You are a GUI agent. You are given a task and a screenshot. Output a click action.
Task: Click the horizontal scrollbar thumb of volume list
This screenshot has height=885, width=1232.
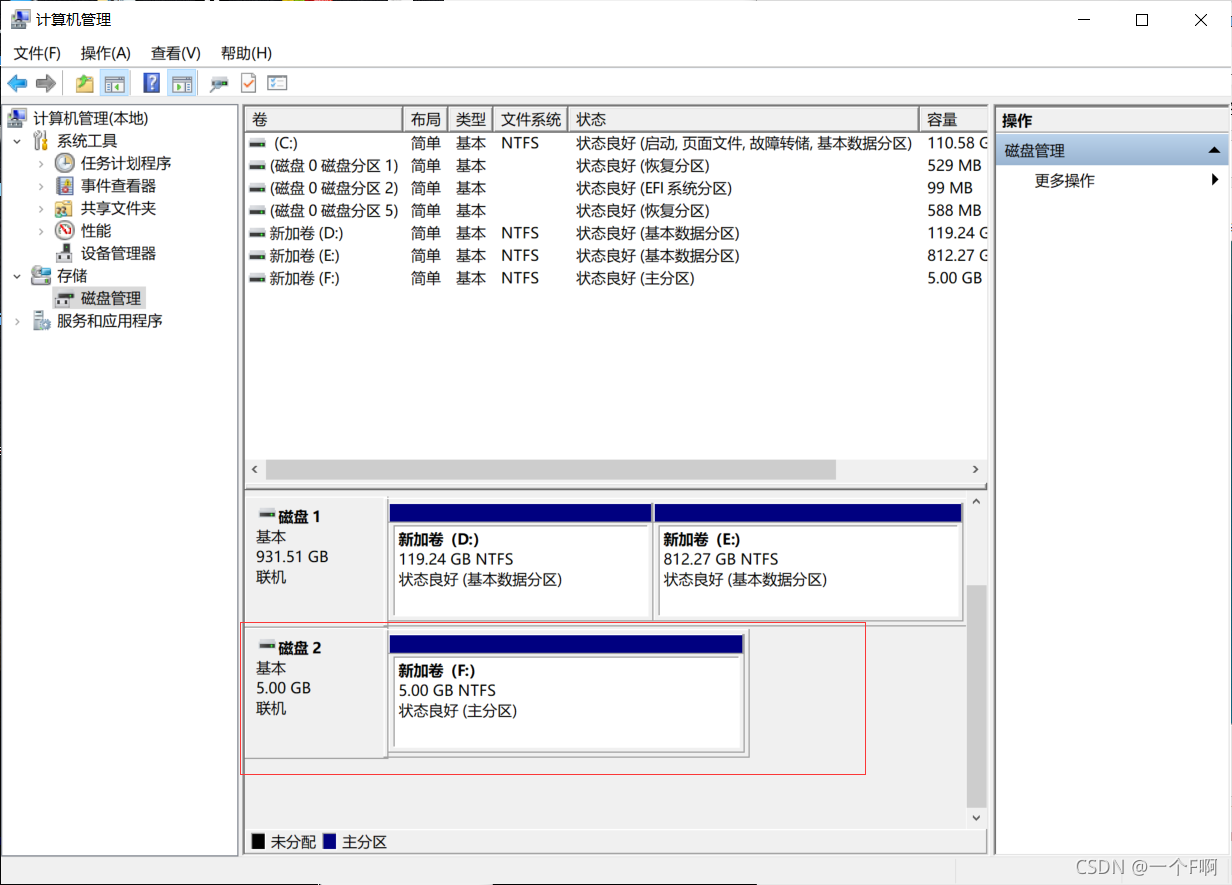coord(551,469)
